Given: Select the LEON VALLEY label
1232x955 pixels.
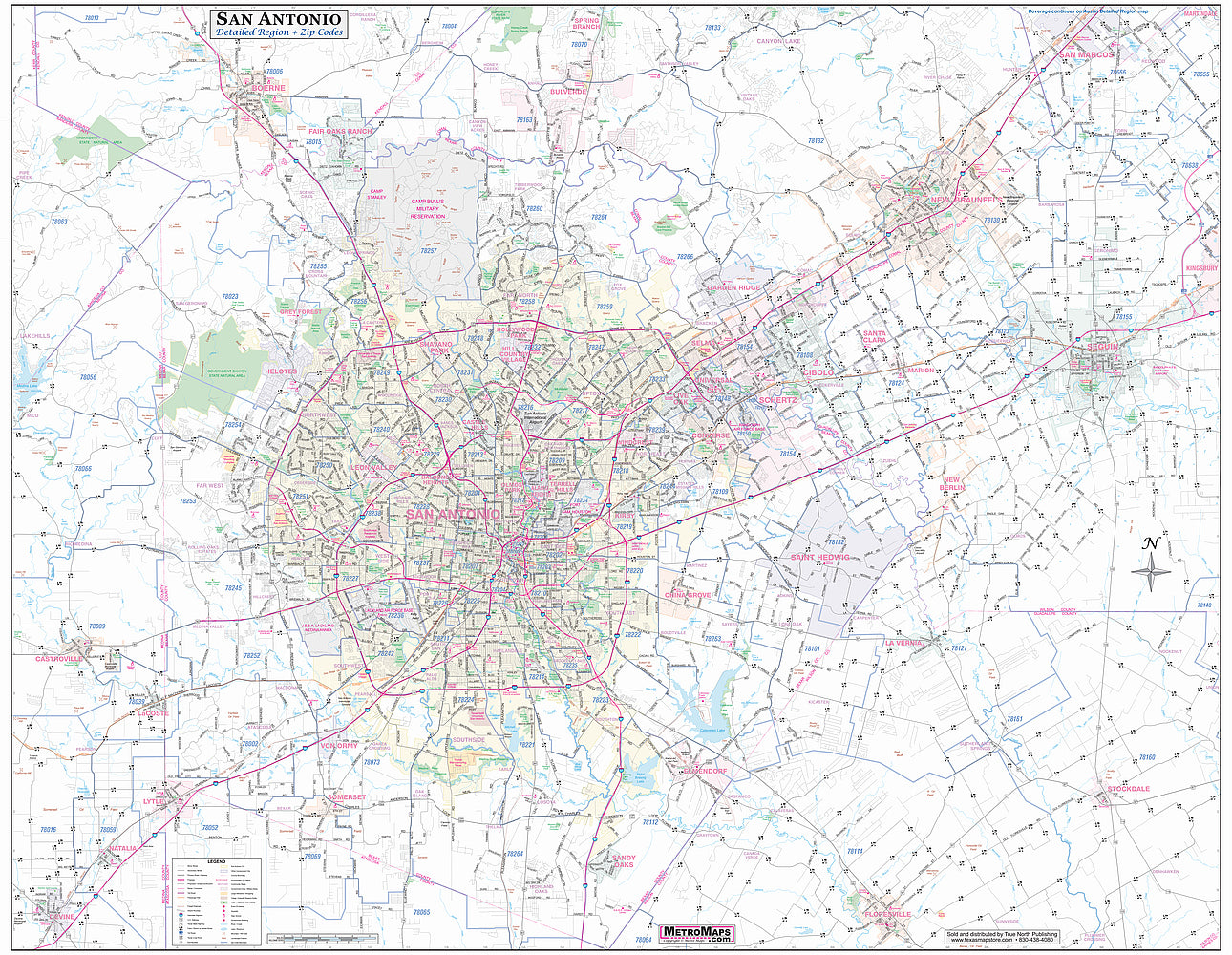Looking at the screenshot, I should [x=373, y=467].
